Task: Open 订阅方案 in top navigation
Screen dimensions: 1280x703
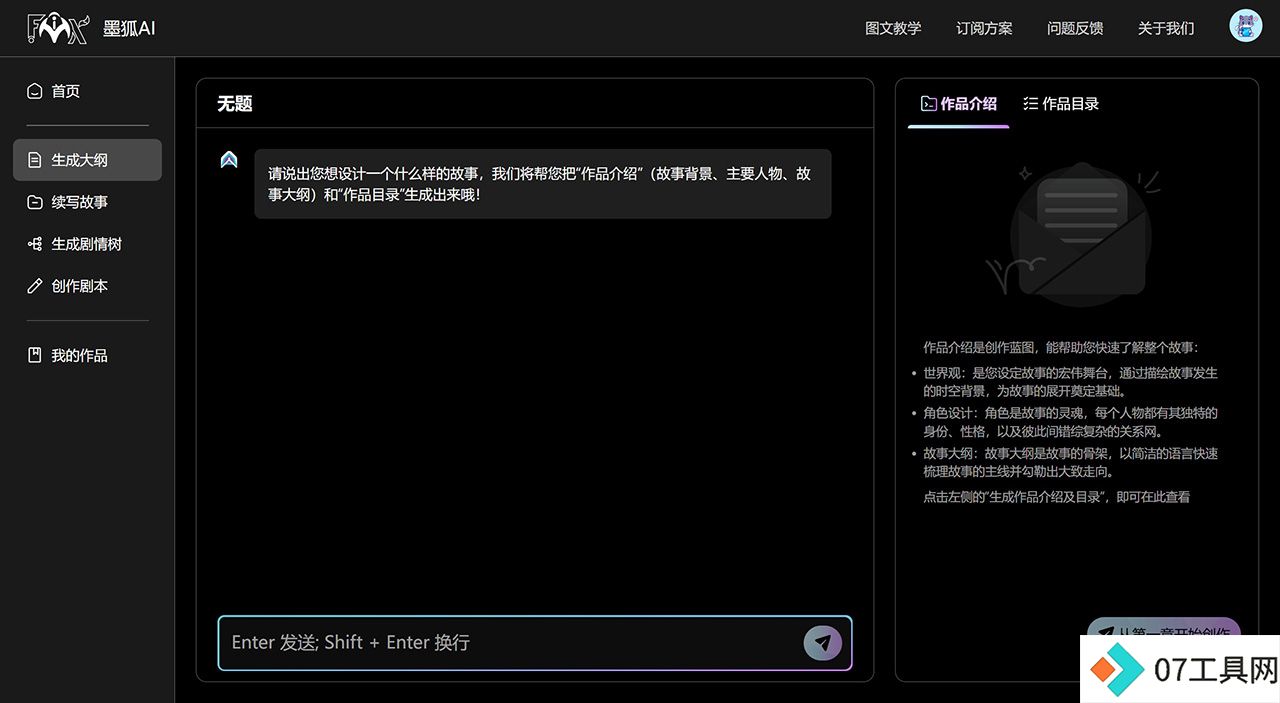Action: 984,28
